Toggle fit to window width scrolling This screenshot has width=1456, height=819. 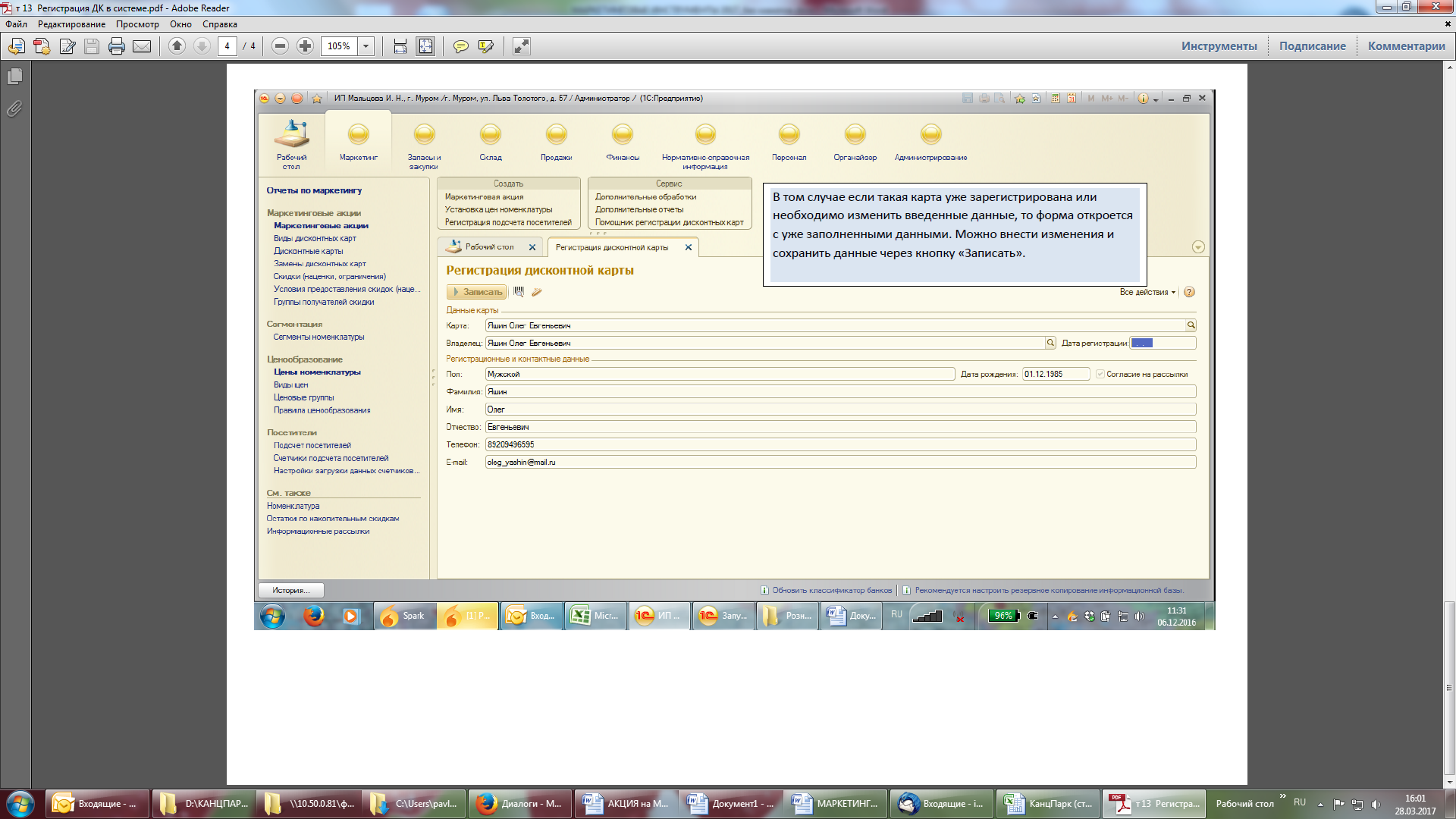tap(400, 46)
